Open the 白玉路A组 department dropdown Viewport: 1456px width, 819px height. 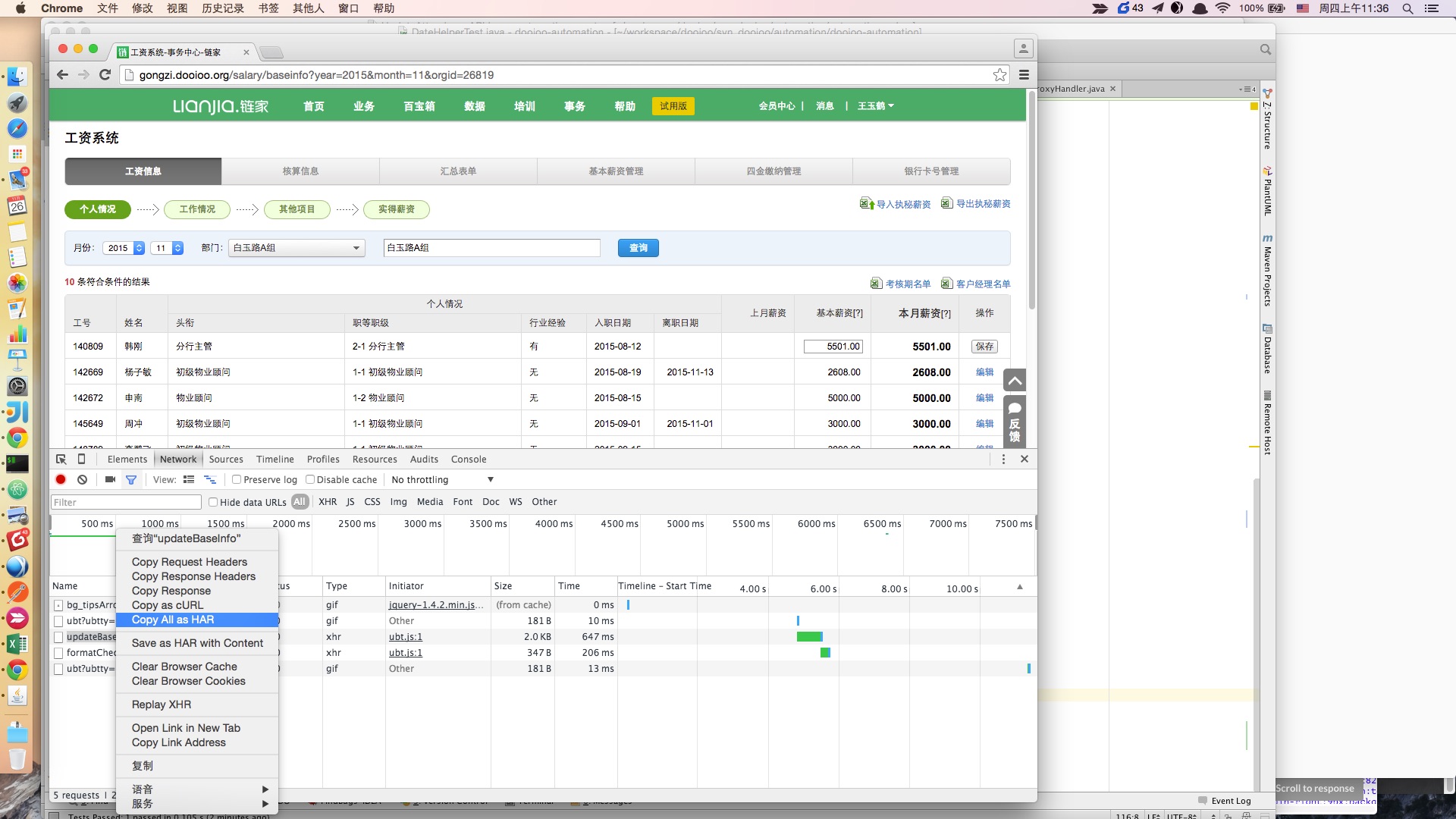coord(297,248)
